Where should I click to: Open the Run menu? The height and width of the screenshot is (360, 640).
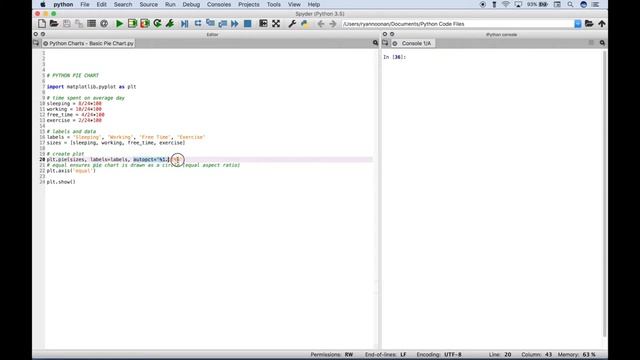tap(170, 4)
